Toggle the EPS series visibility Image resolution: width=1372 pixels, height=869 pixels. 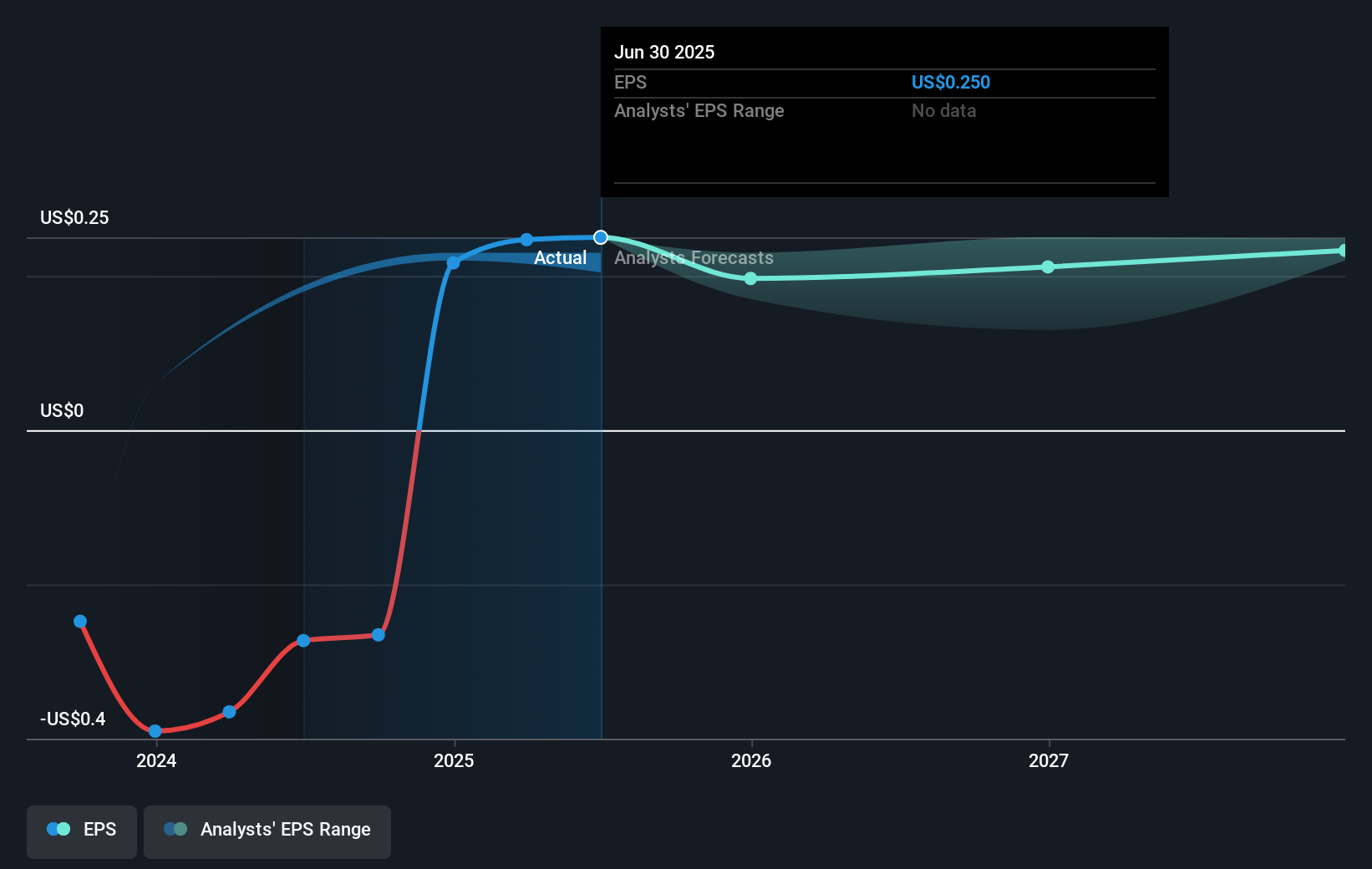(x=81, y=831)
